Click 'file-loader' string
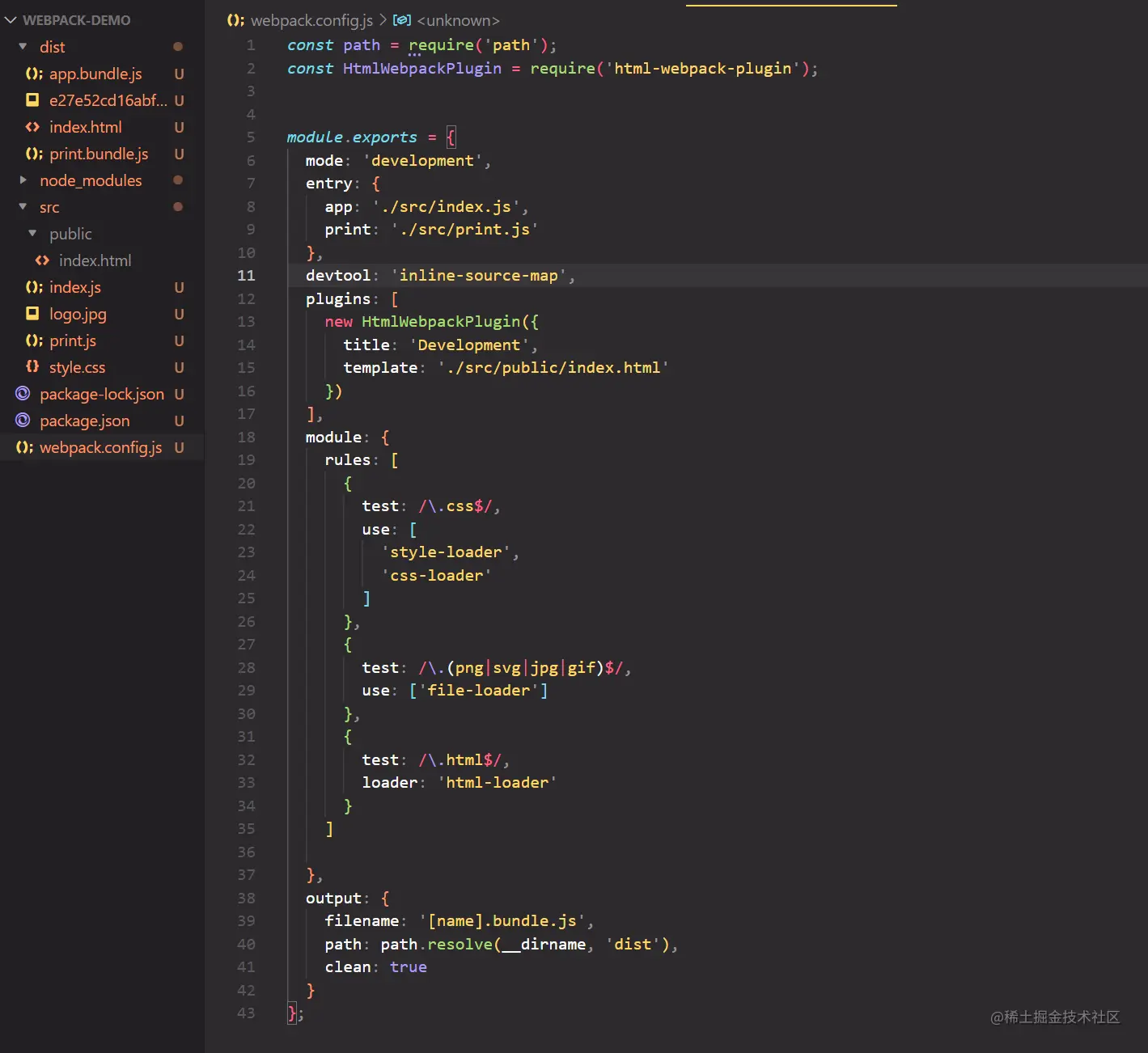 pos(479,691)
